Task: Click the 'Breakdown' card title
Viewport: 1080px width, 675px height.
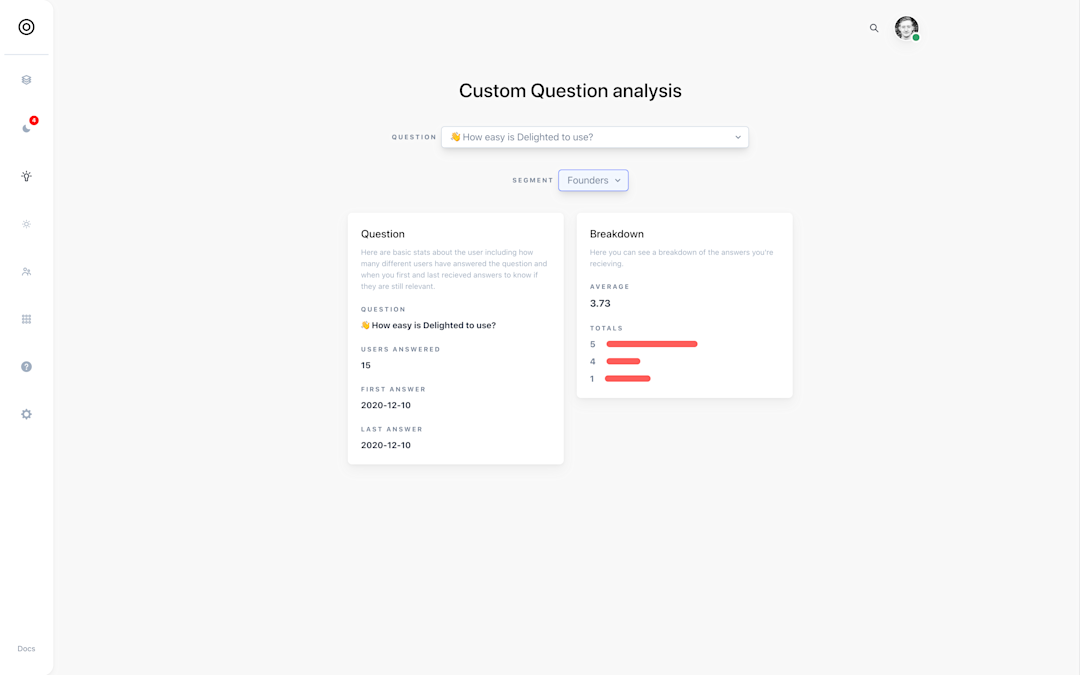Action: coord(616,234)
